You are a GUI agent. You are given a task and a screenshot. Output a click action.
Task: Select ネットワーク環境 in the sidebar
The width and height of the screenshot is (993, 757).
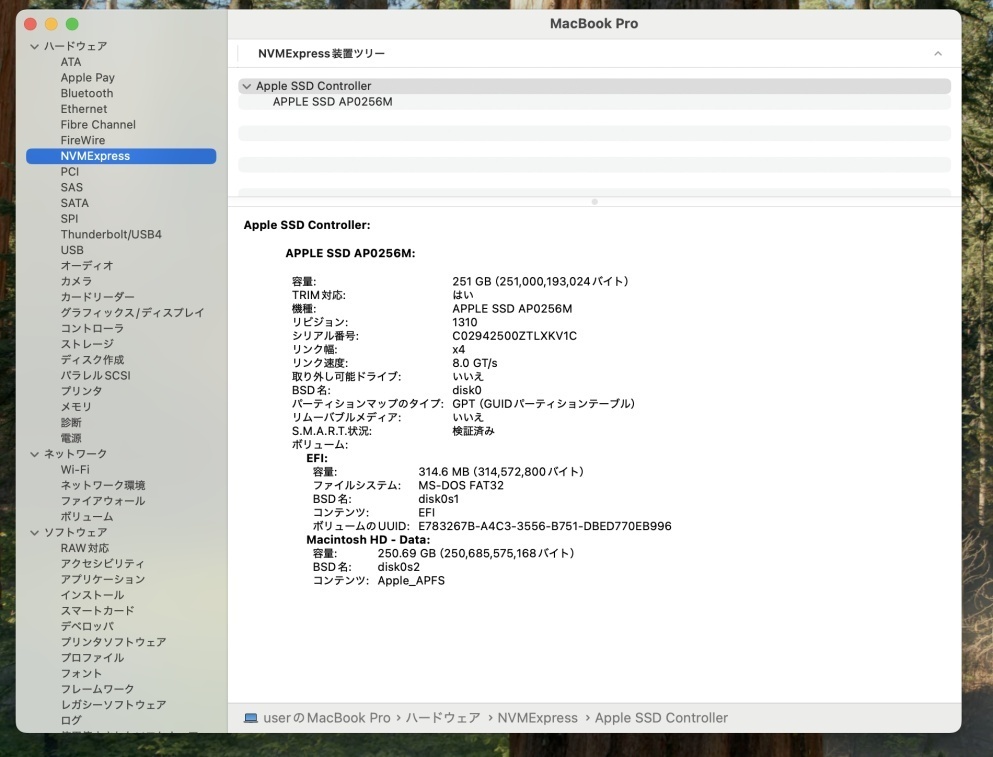tap(103, 485)
